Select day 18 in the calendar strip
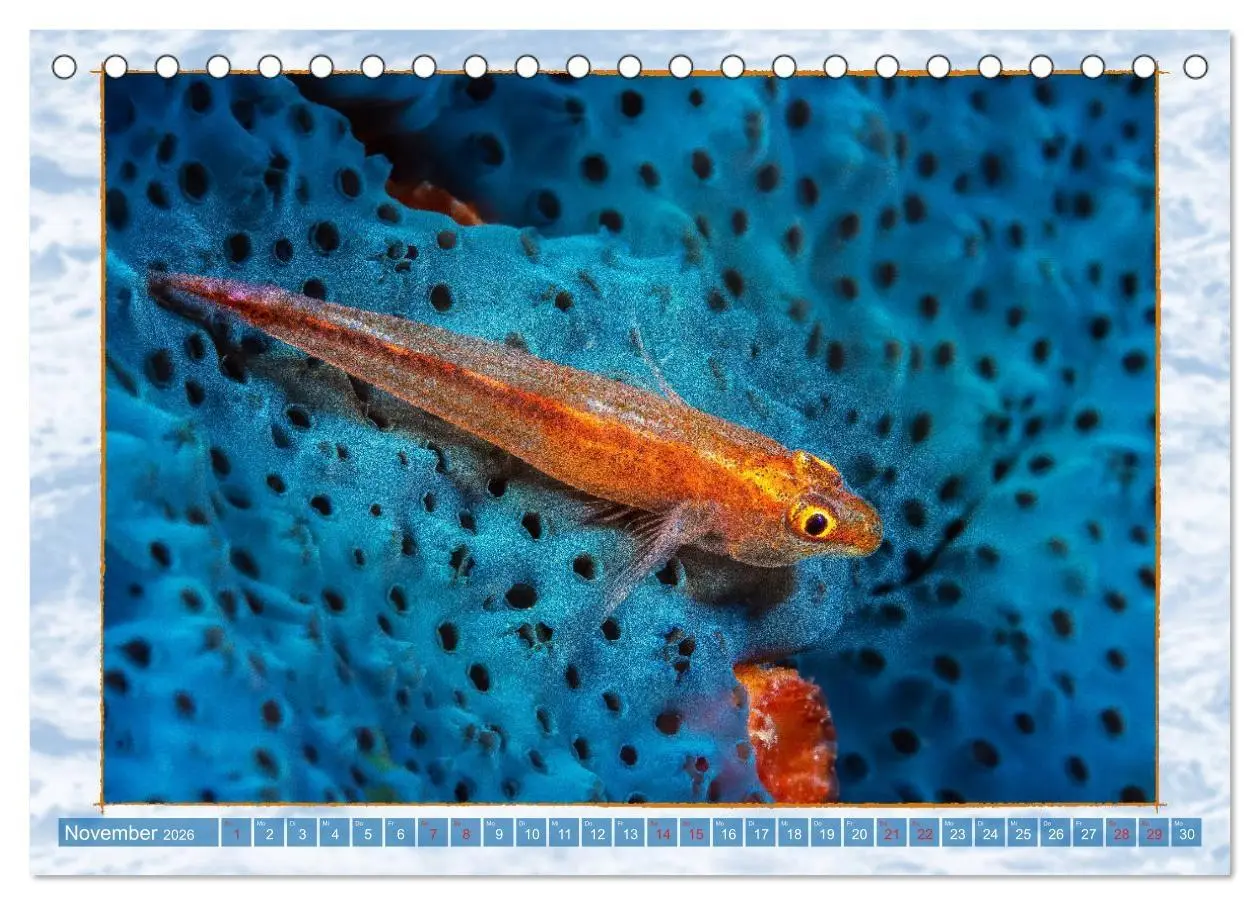Screen dimensions: 1260x905 (x=794, y=833)
